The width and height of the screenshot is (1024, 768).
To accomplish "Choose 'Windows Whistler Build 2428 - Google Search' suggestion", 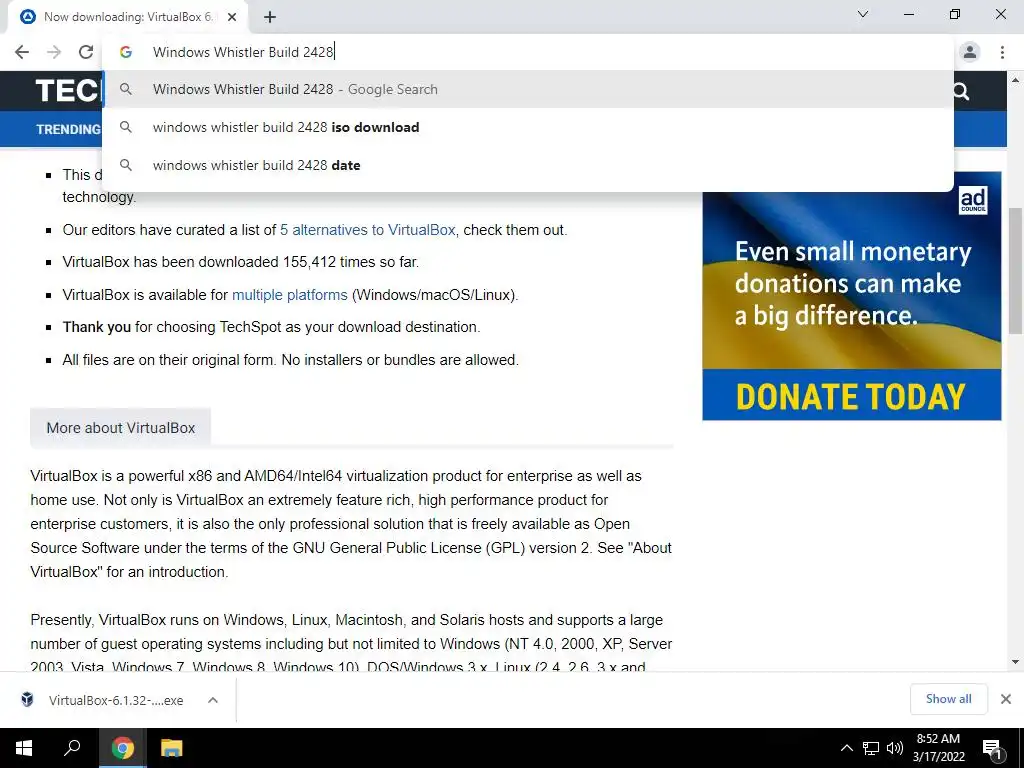I will (528, 89).
